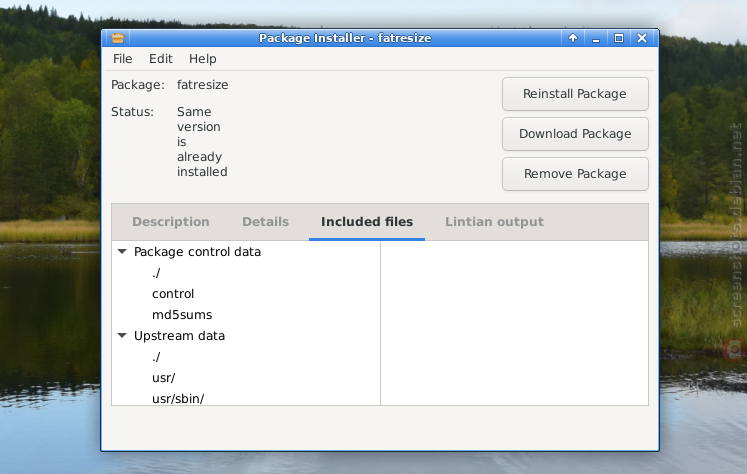
Task: Collapse the Upstream data tree node
Action: 122,335
